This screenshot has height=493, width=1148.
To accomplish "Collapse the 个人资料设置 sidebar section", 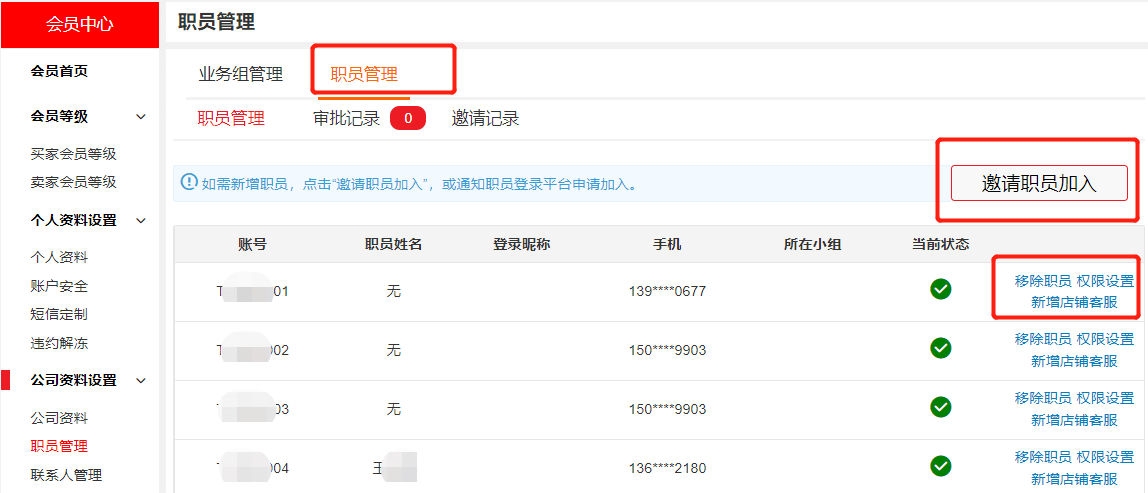I will click(x=141, y=221).
